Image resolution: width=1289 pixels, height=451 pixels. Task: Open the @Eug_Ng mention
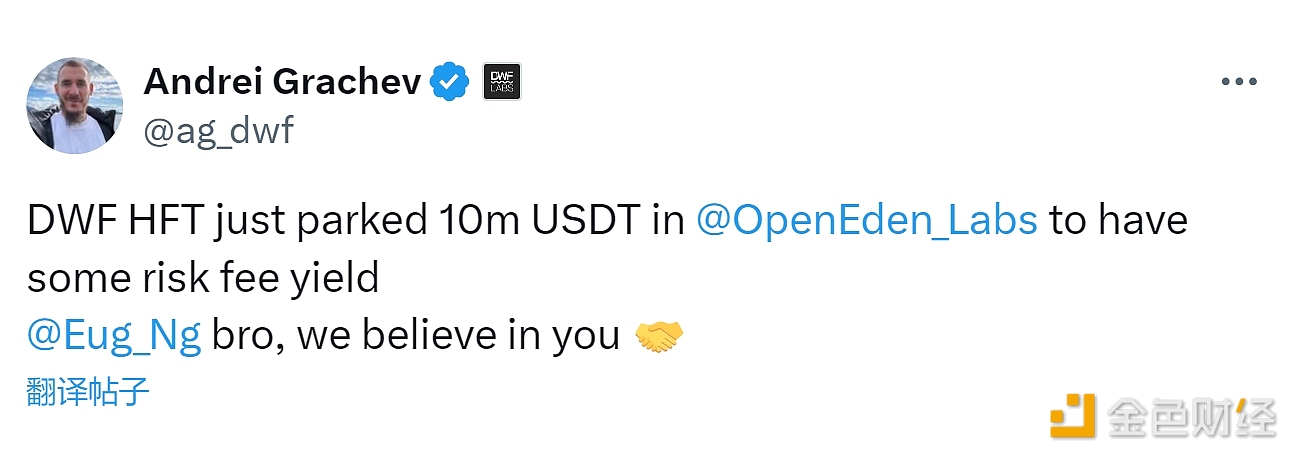click(x=114, y=336)
